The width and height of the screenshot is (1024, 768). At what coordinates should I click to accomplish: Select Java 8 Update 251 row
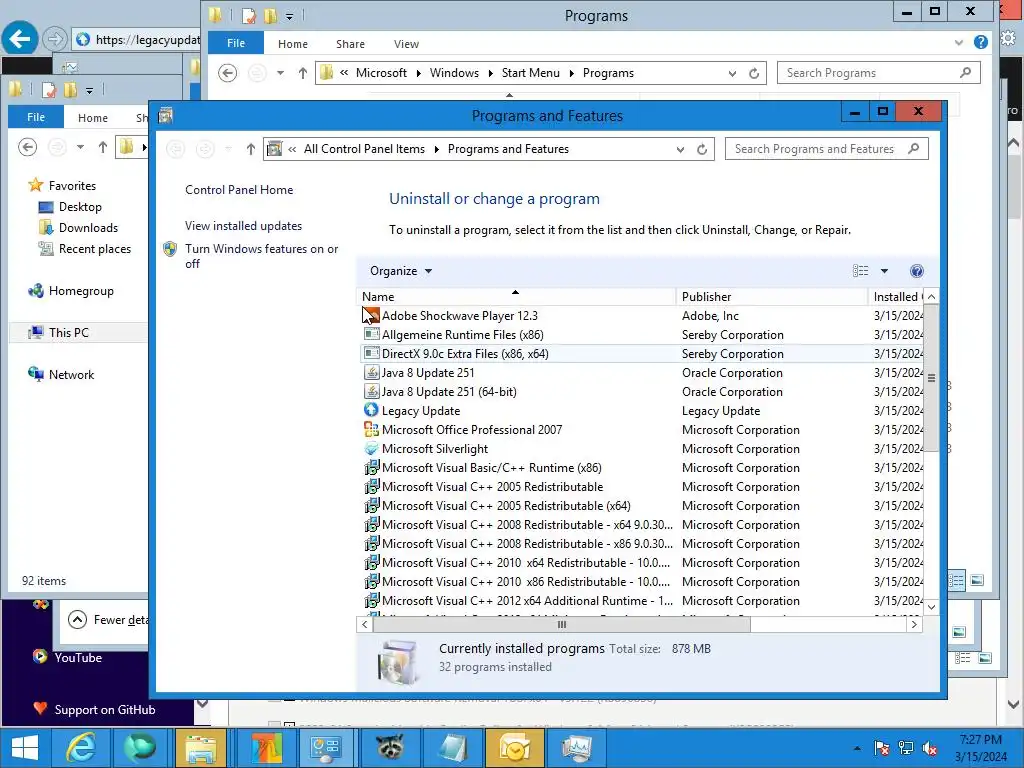click(642, 372)
